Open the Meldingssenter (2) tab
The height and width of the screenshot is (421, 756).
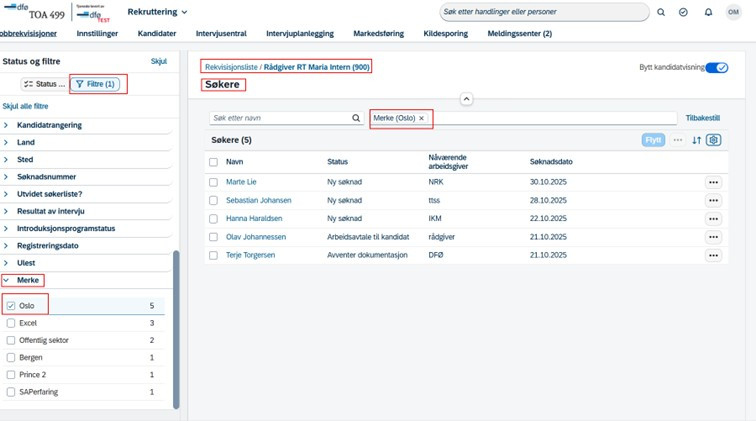pyautogui.click(x=519, y=33)
